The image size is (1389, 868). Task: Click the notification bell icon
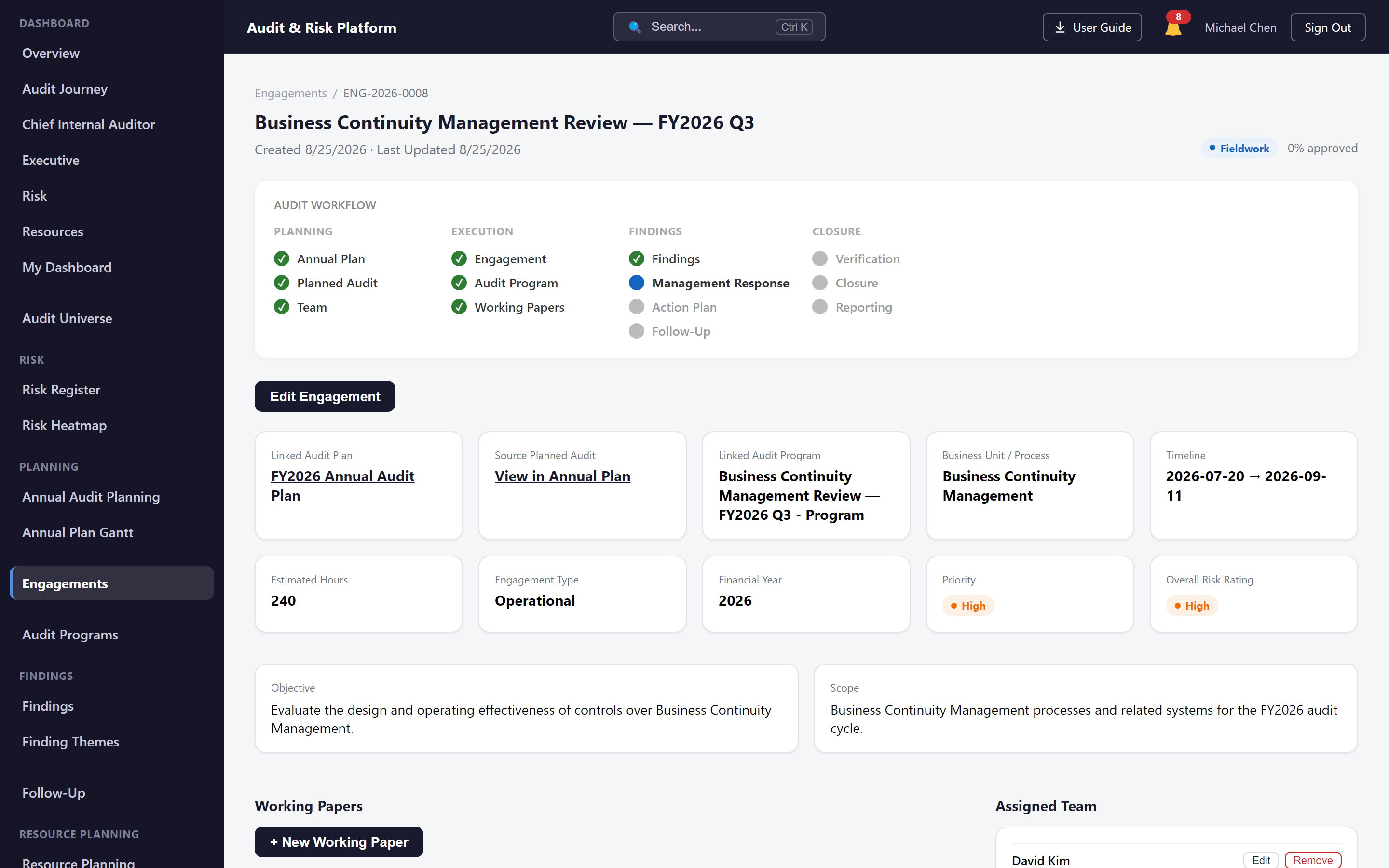(x=1172, y=28)
